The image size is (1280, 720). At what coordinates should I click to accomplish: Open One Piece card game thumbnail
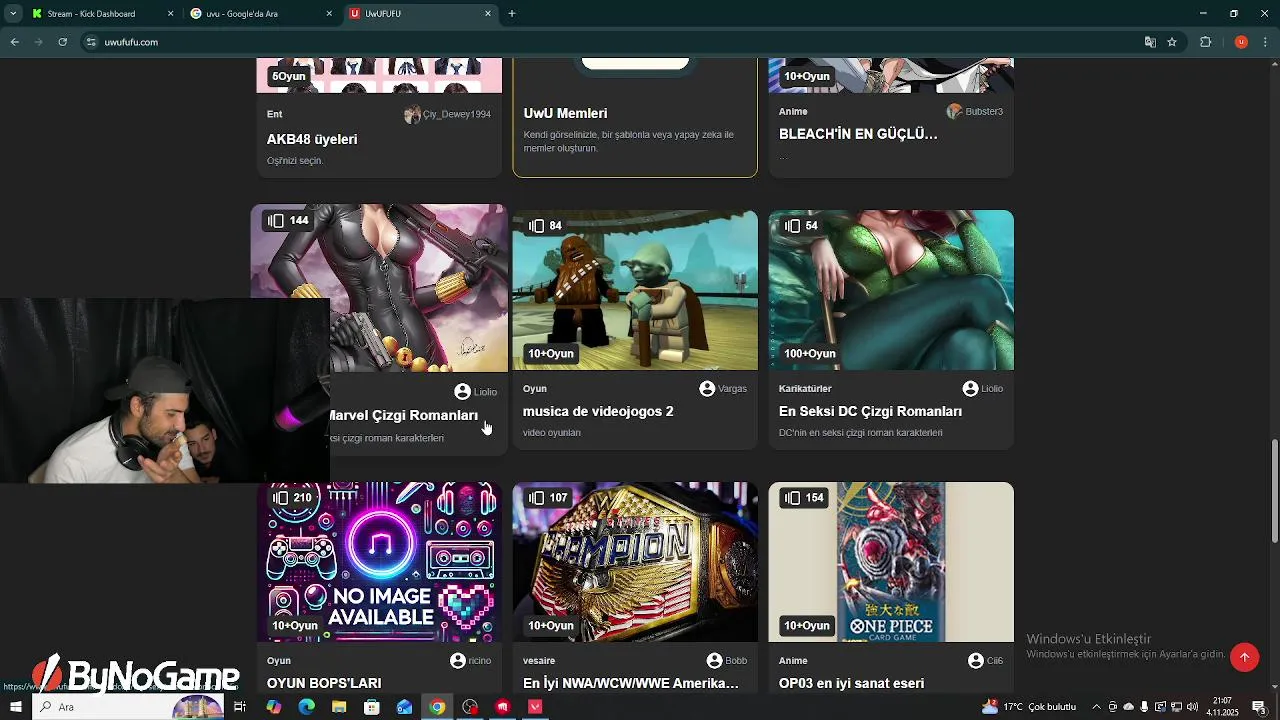[891, 562]
